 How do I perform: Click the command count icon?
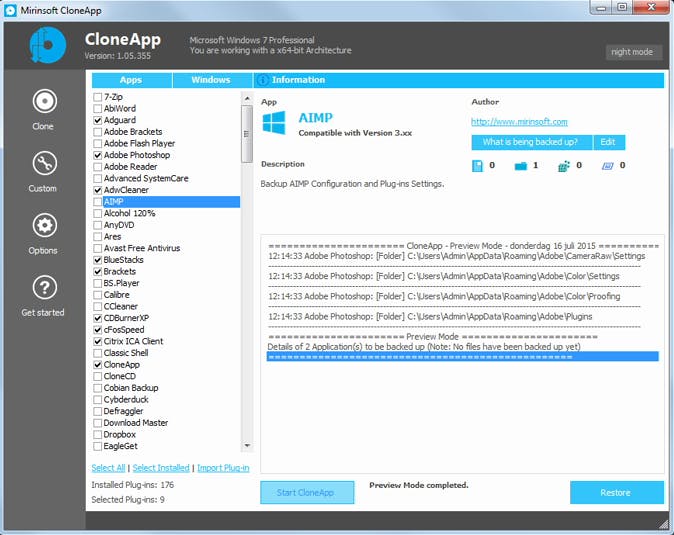(607, 166)
